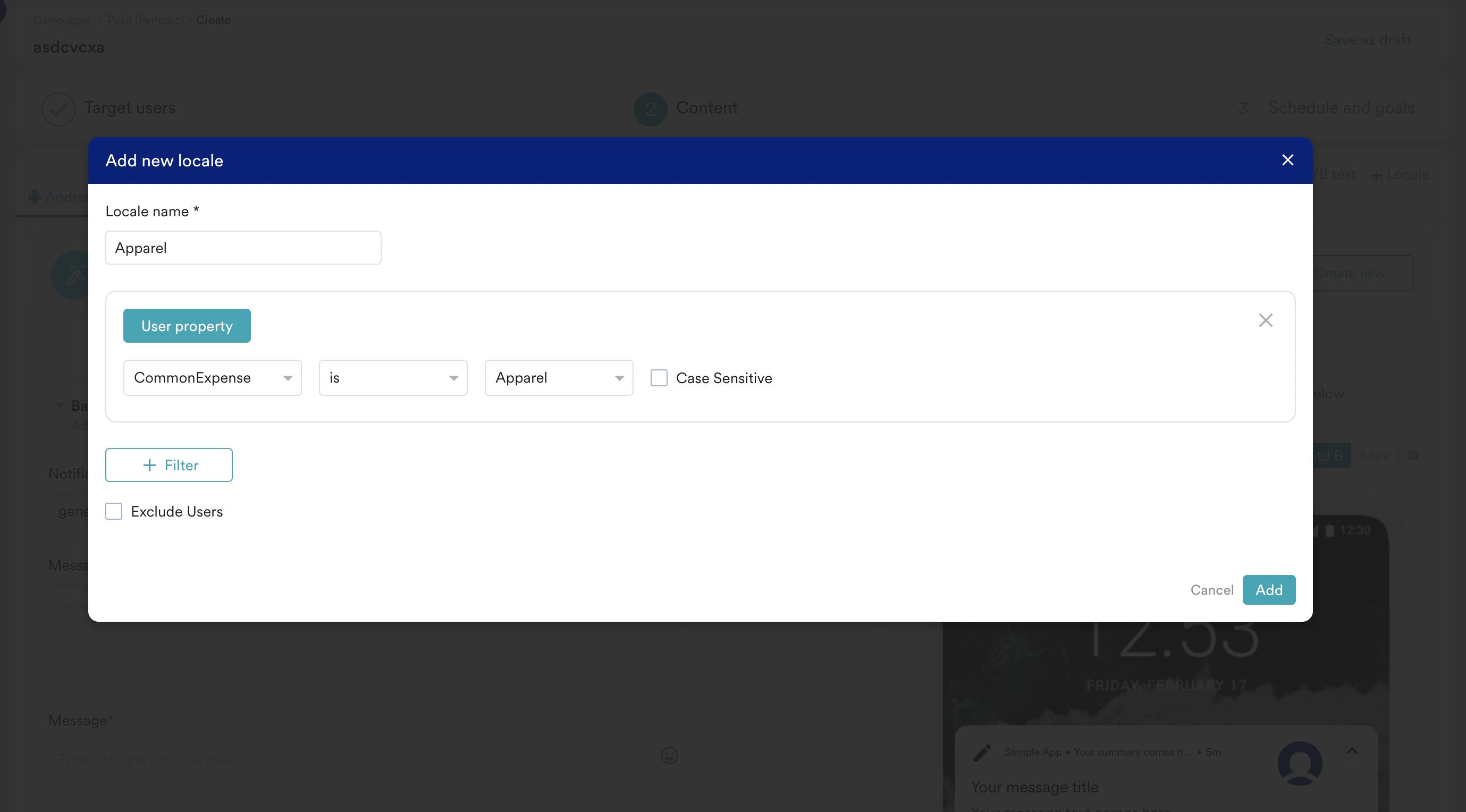Check the Exclude Users box

pyautogui.click(x=114, y=511)
